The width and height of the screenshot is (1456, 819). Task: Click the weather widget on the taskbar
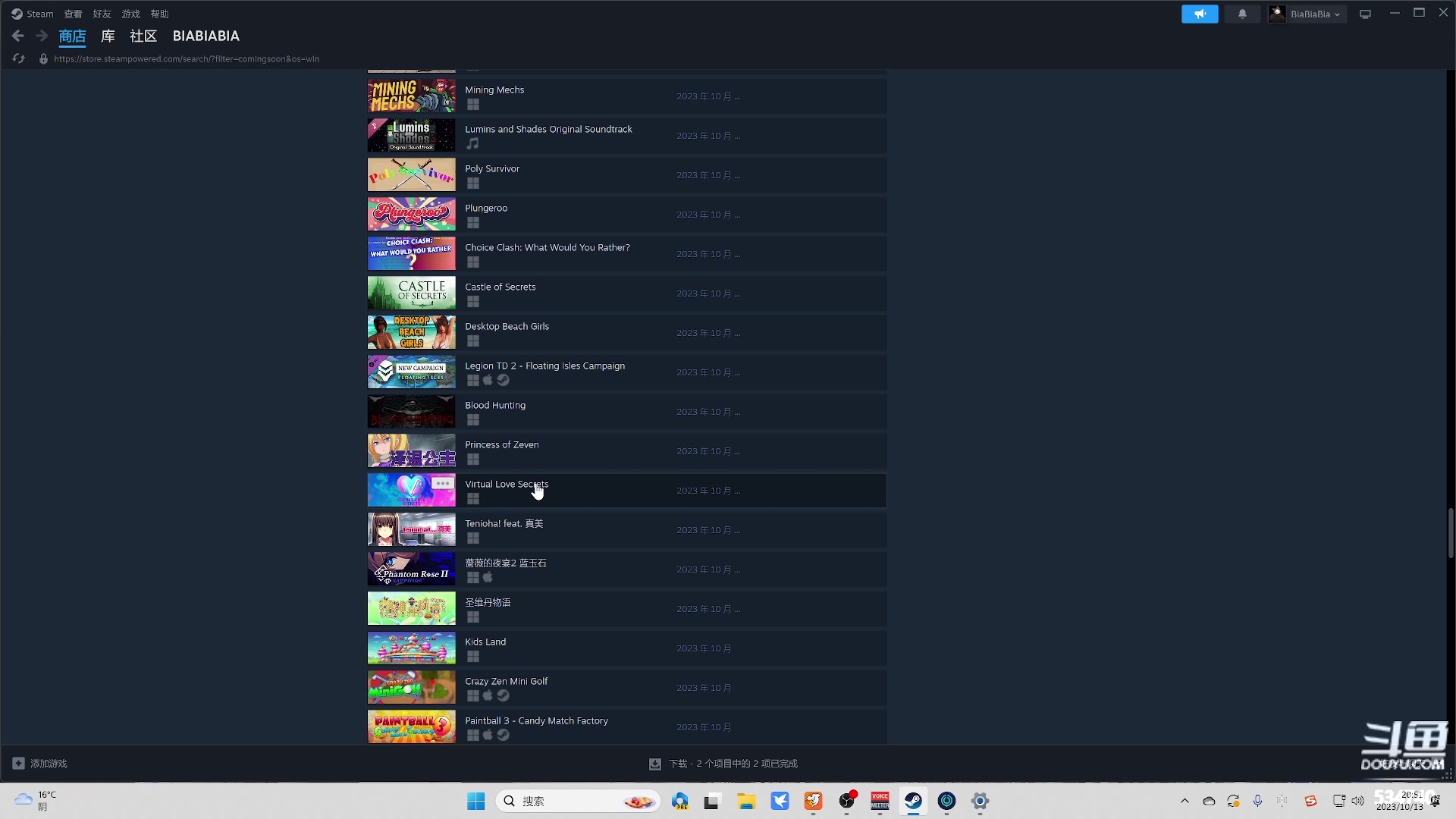tap(36, 801)
